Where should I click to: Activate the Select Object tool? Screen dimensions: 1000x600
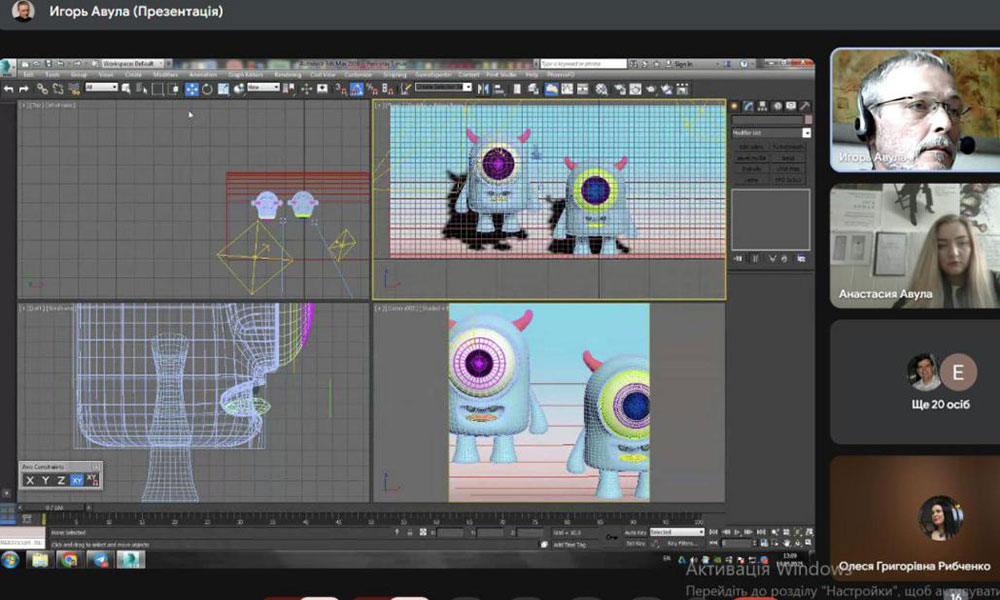[126, 89]
